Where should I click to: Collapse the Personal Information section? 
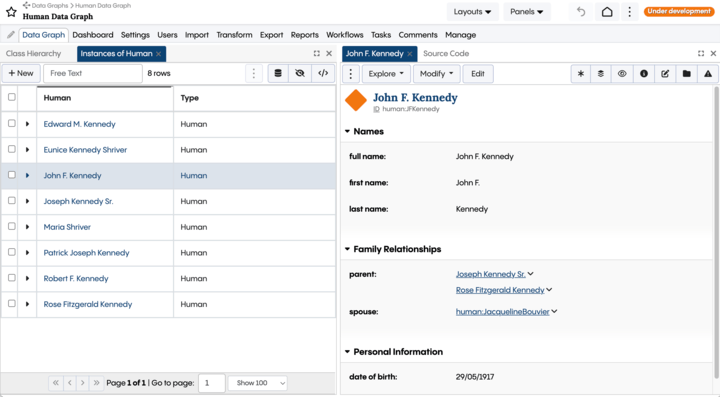(348, 352)
